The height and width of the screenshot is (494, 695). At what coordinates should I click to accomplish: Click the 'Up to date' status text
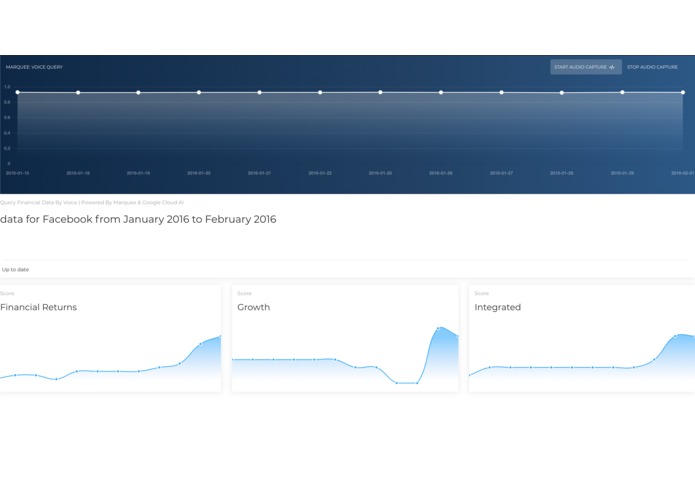coord(16,269)
